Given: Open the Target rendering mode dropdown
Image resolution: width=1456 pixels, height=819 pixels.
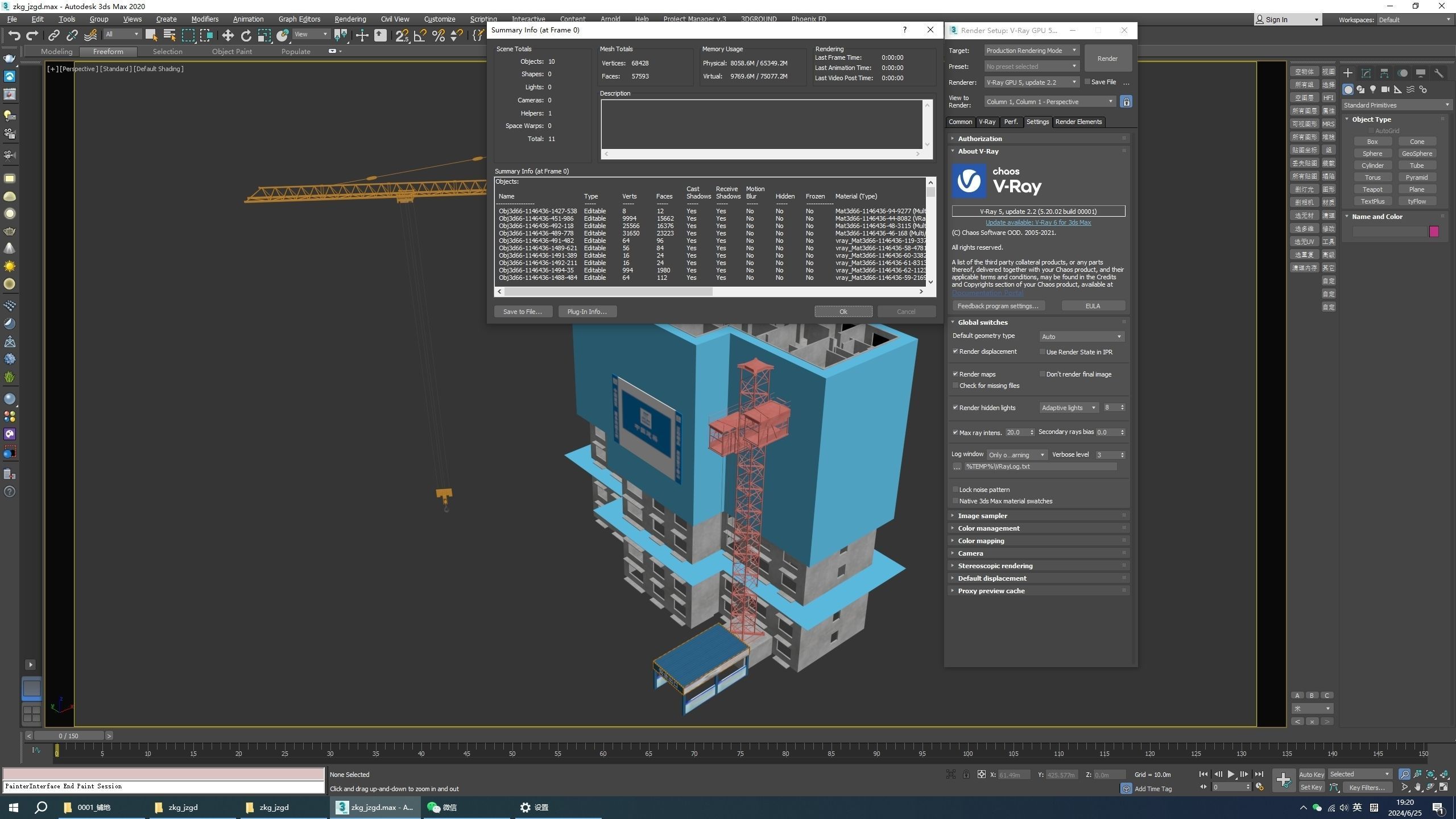Looking at the screenshot, I should [1031, 51].
